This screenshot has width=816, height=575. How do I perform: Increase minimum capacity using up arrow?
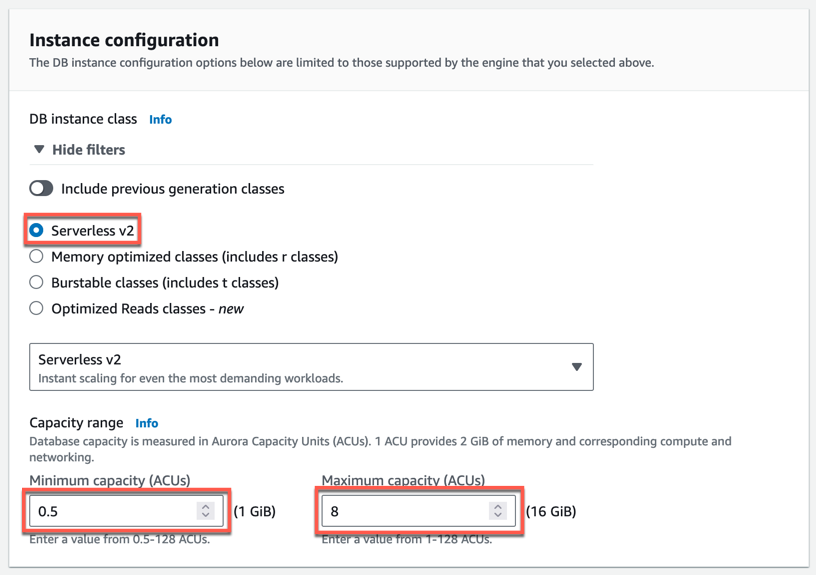pos(206,506)
